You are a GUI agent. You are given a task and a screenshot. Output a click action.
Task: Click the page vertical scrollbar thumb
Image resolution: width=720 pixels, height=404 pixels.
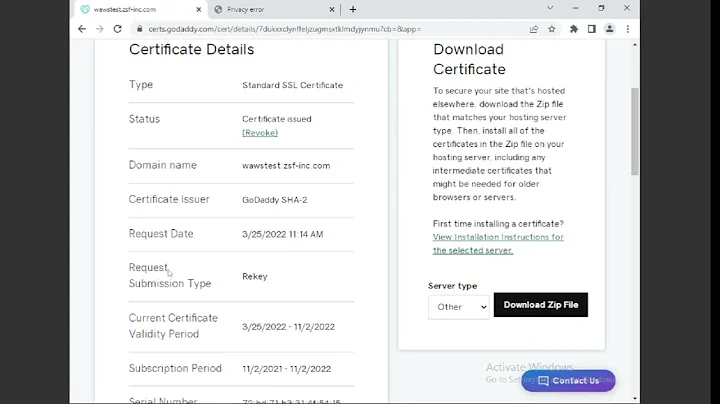coord(635,131)
